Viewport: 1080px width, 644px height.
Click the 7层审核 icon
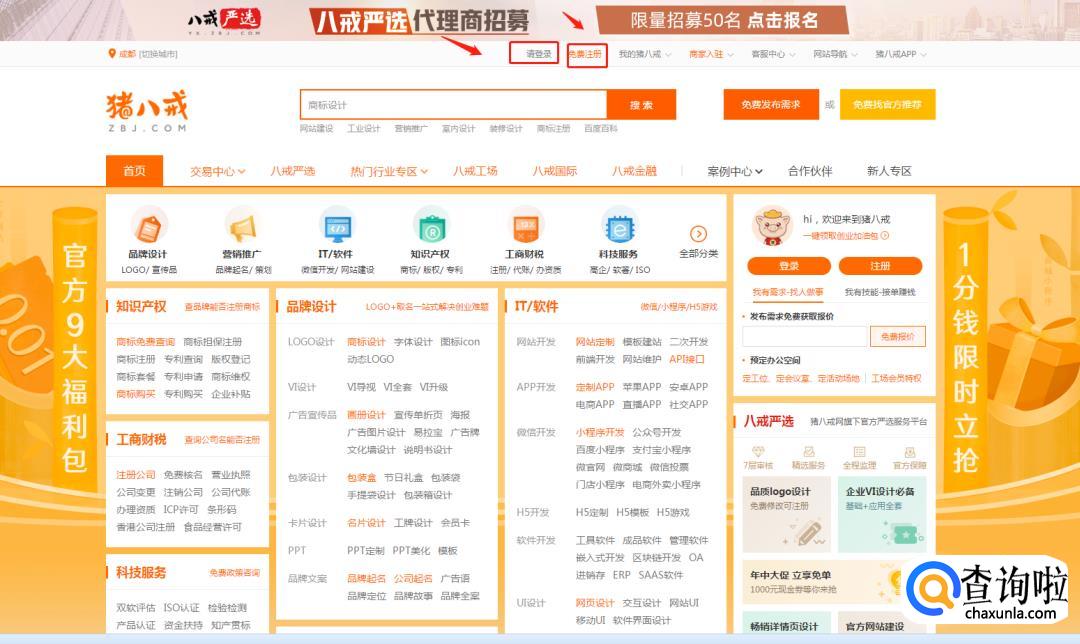click(x=758, y=452)
